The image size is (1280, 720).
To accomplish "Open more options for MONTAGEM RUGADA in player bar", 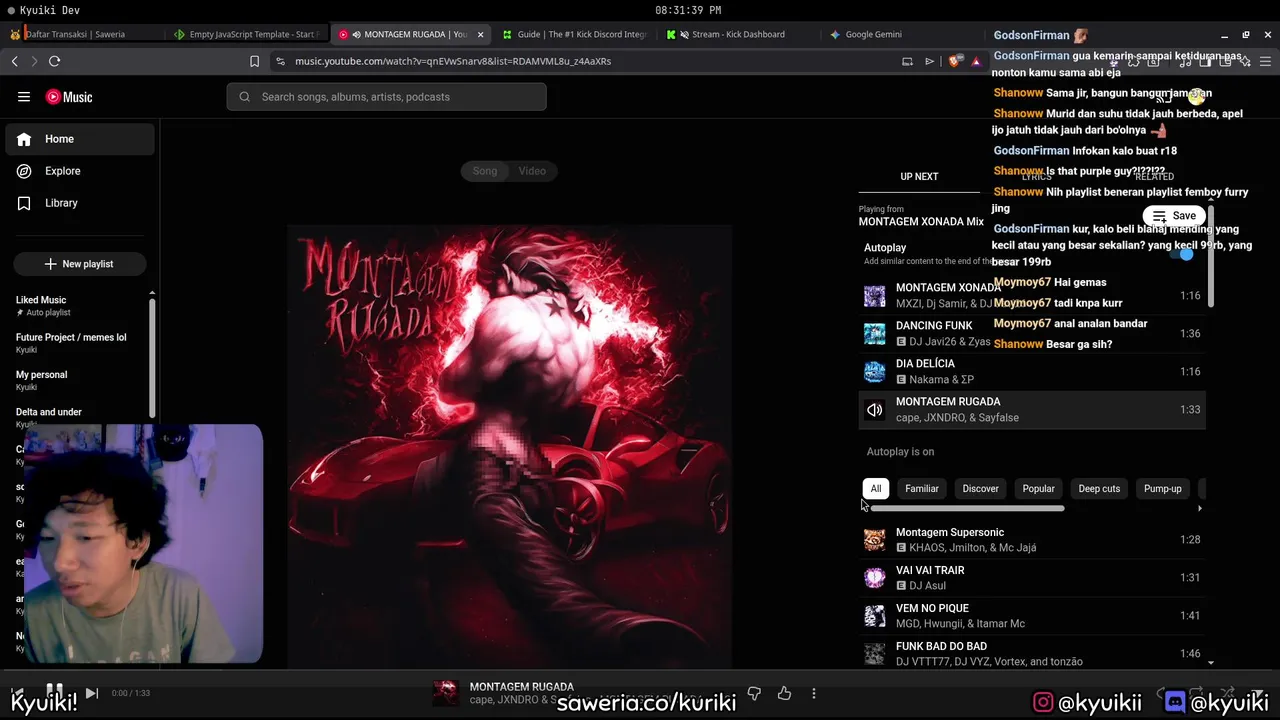I will click(x=814, y=693).
